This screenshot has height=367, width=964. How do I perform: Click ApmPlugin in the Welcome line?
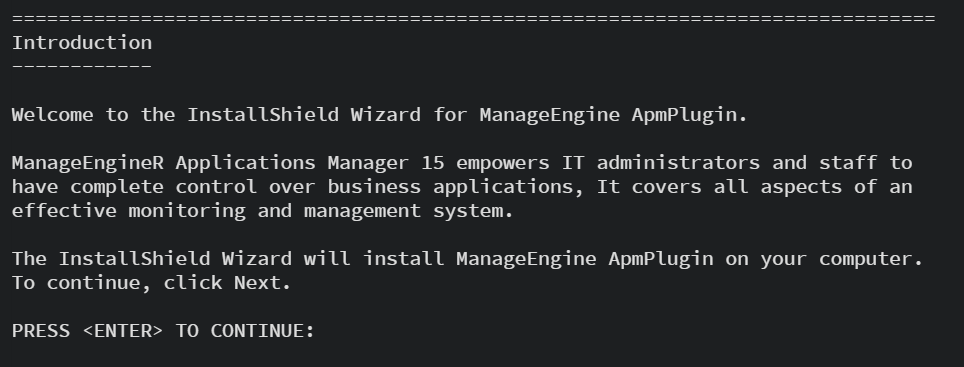(684, 114)
